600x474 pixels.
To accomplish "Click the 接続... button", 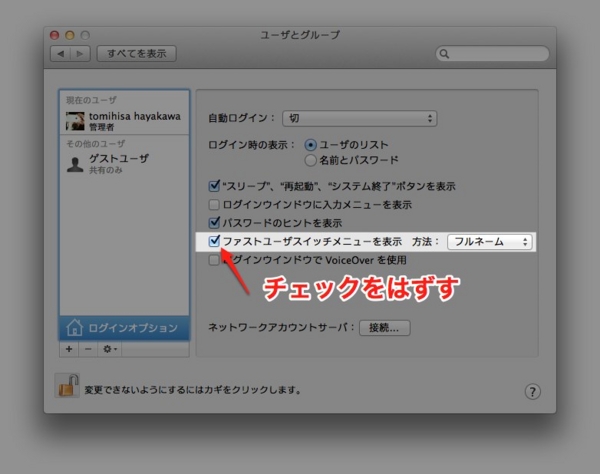I will point(385,328).
